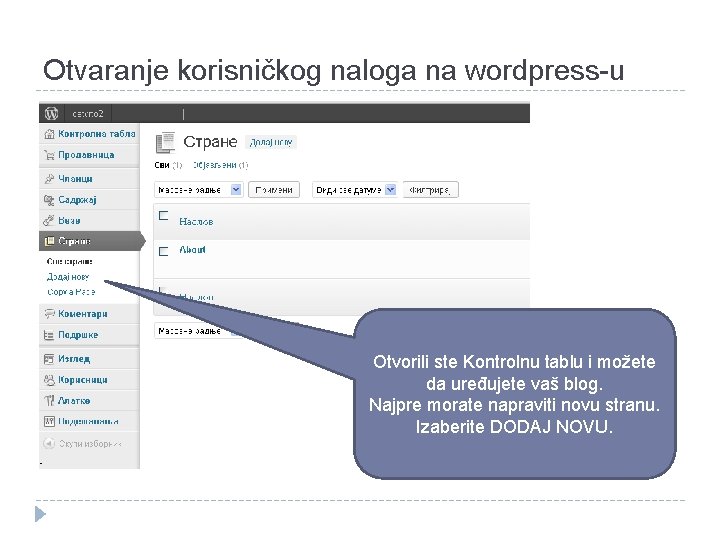Image resolution: width=720 pixels, height=540 pixels.
Task: Click the Подешавања settings icon
Action: [49, 422]
